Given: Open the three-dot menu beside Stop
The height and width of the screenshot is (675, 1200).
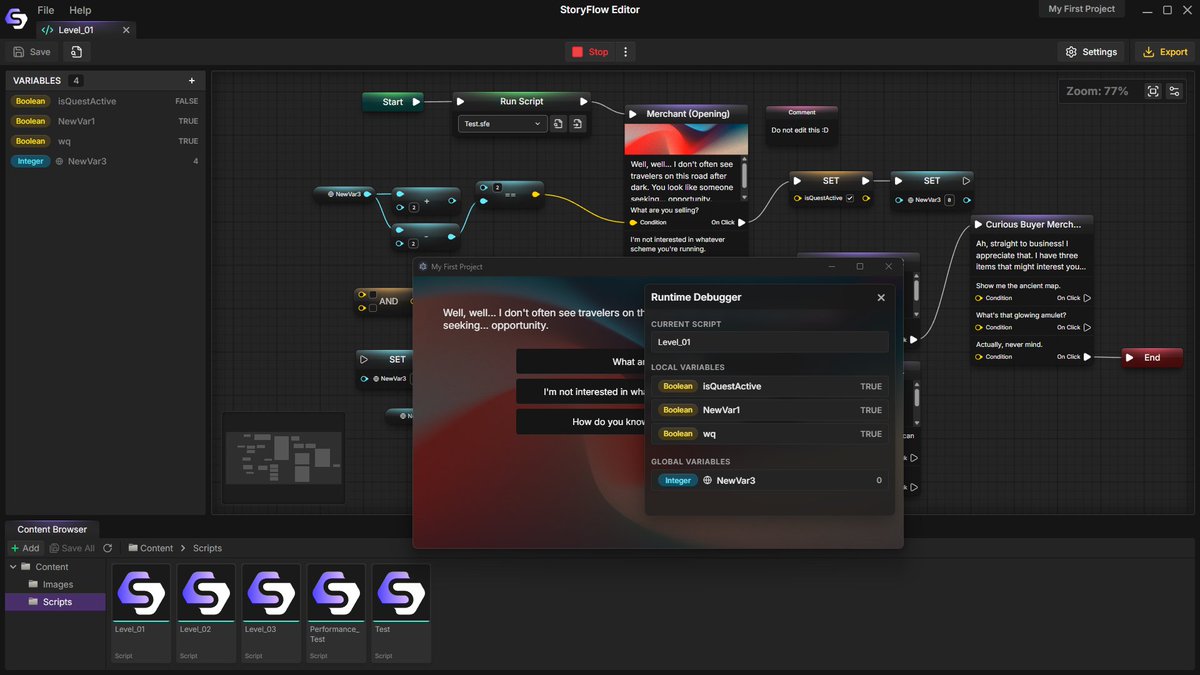Looking at the screenshot, I should pos(626,51).
